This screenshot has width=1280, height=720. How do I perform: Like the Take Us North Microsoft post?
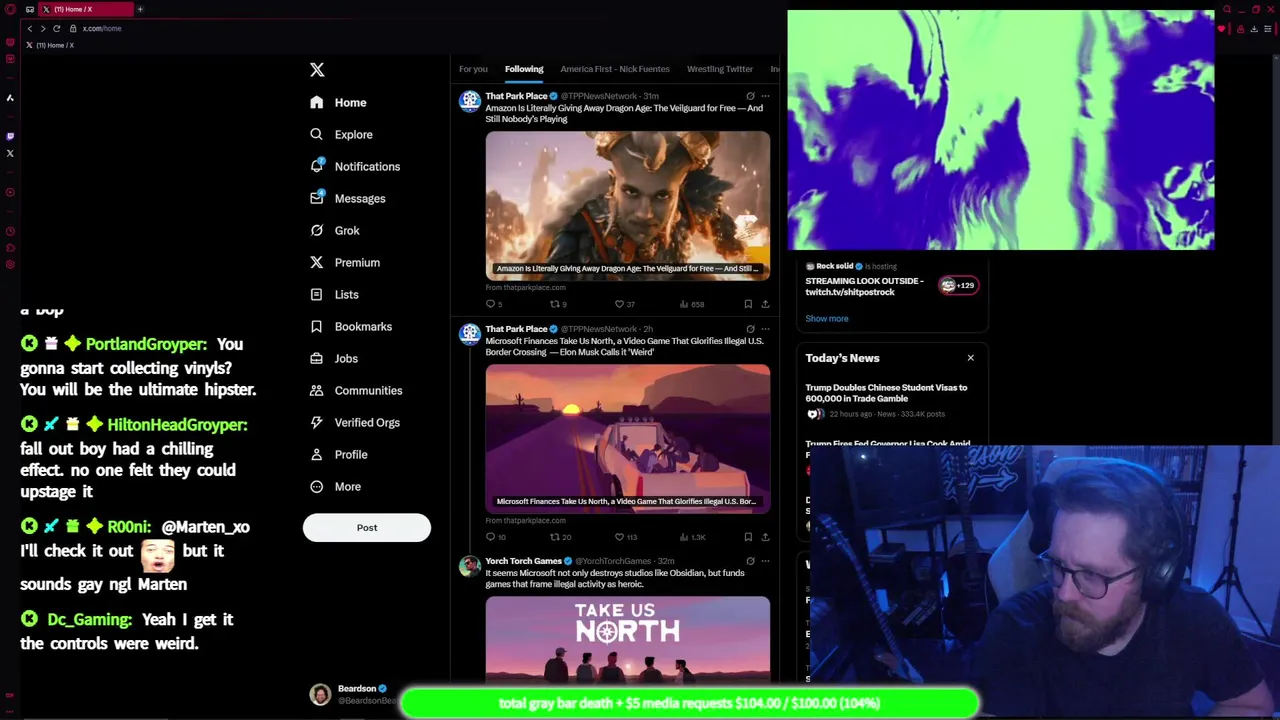coord(624,537)
